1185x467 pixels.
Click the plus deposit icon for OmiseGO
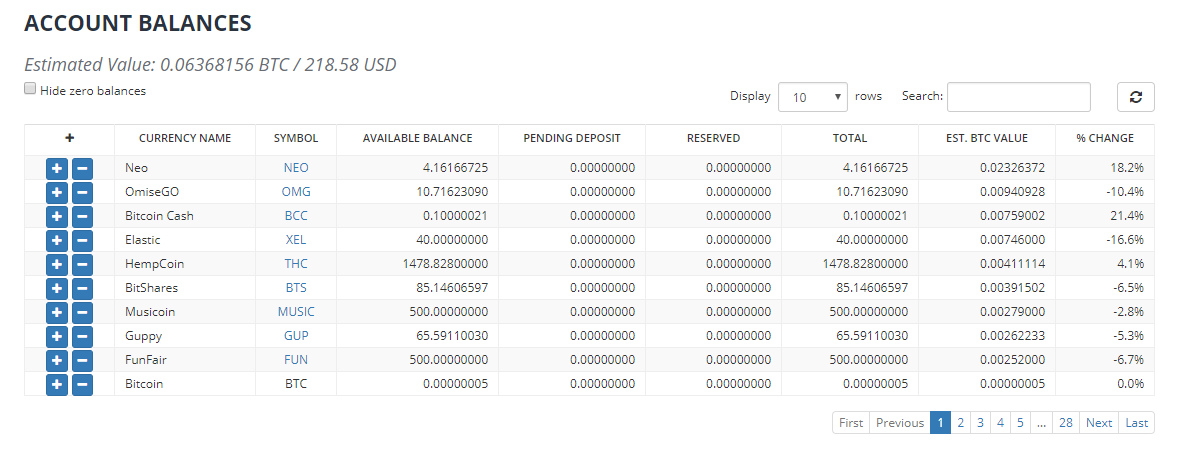[57, 192]
